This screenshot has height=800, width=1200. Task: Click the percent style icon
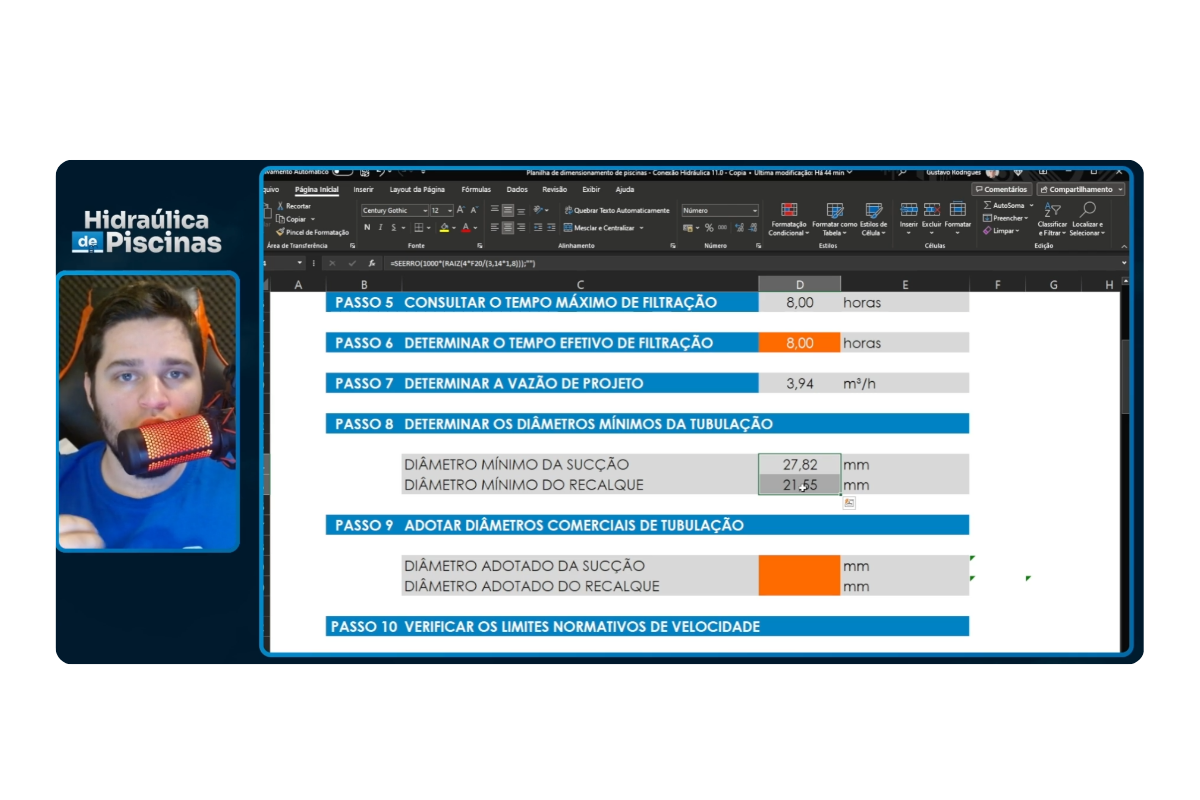(709, 228)
